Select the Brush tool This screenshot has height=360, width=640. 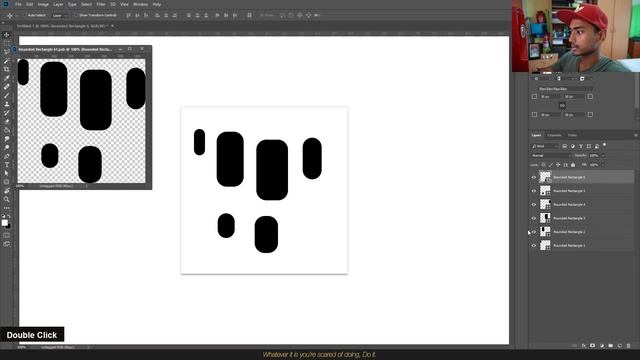coord(7,95)
